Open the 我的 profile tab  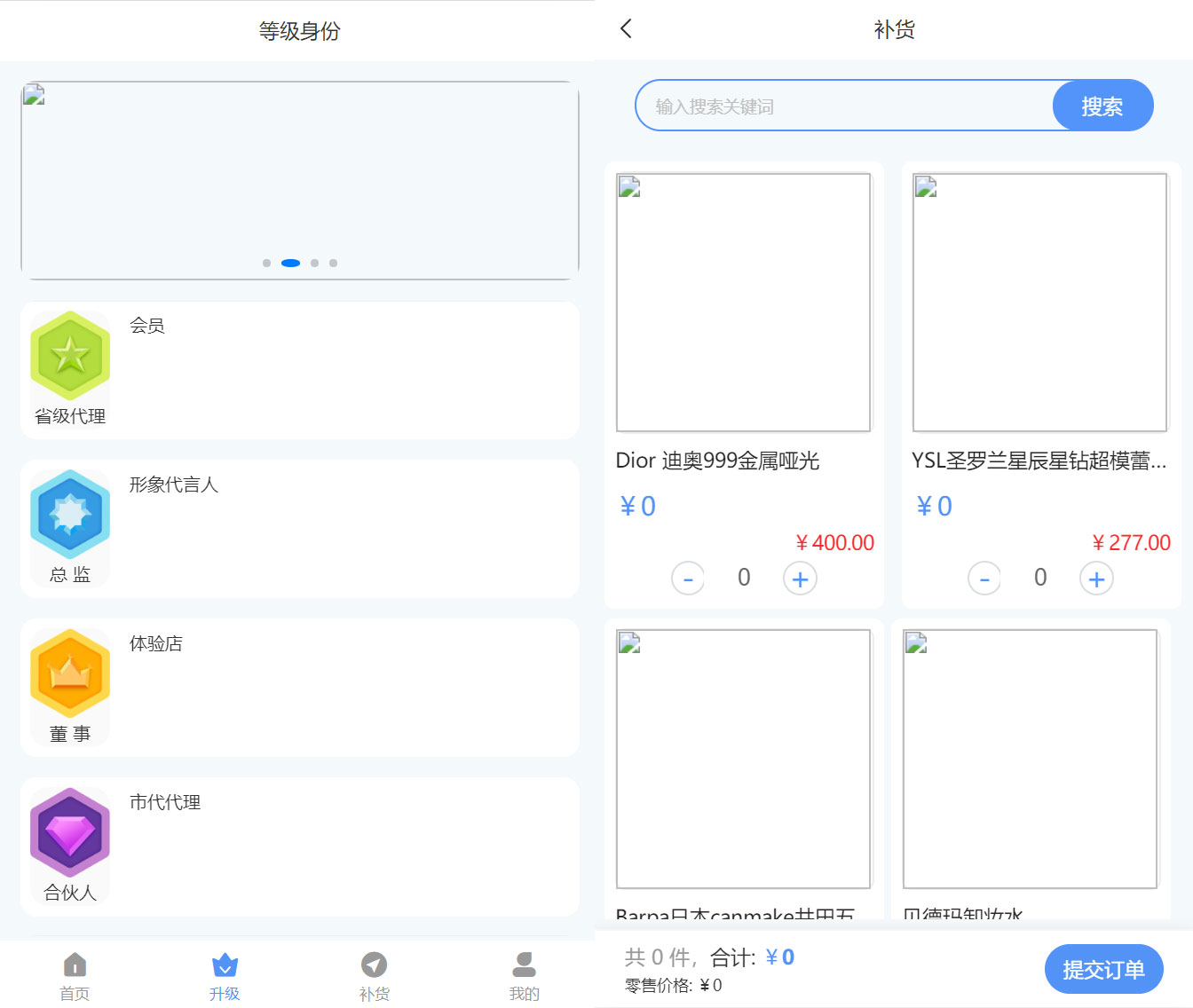(524, 975)
